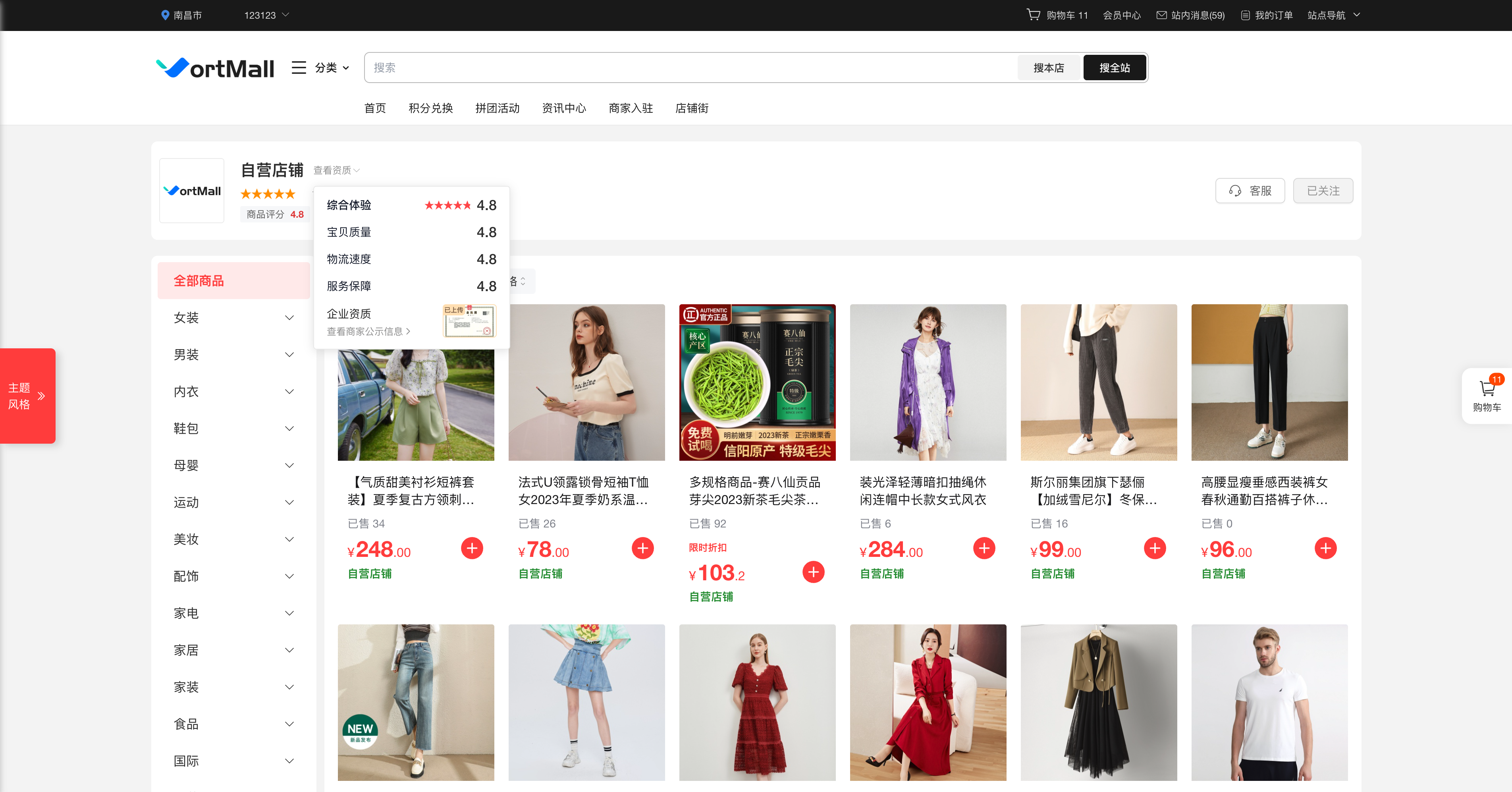Image resolution: width=1512 pixels, height=792 pixels.
Task: Click the 企业资质 certificate thumbnail
Action: click(x=470, y=321)
